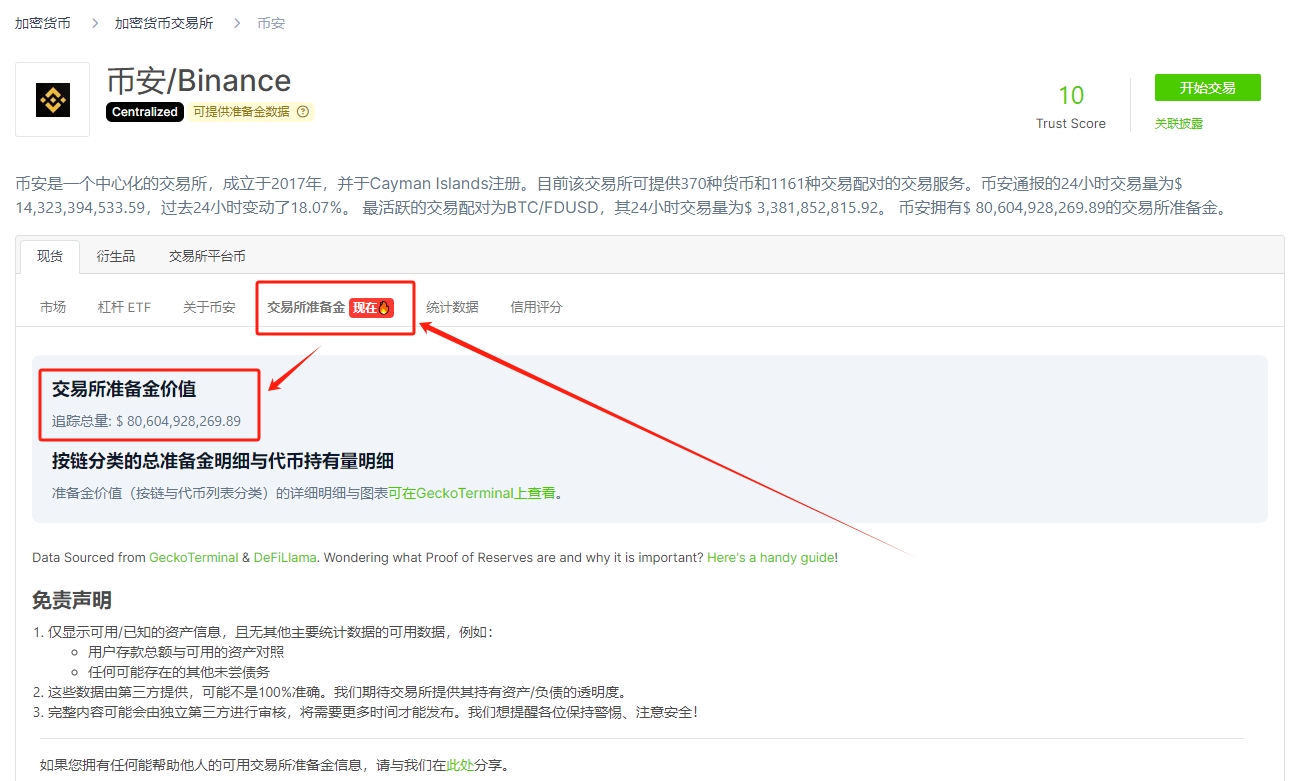Select the 市场 sub-tab

pyautogui.click(x=53, y=307)
